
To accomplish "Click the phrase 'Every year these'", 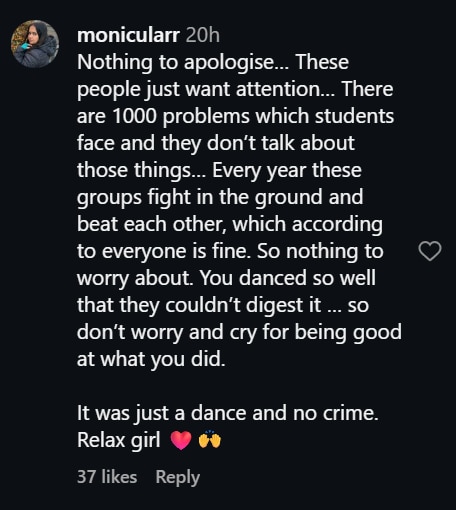I will tap(287, 170).
